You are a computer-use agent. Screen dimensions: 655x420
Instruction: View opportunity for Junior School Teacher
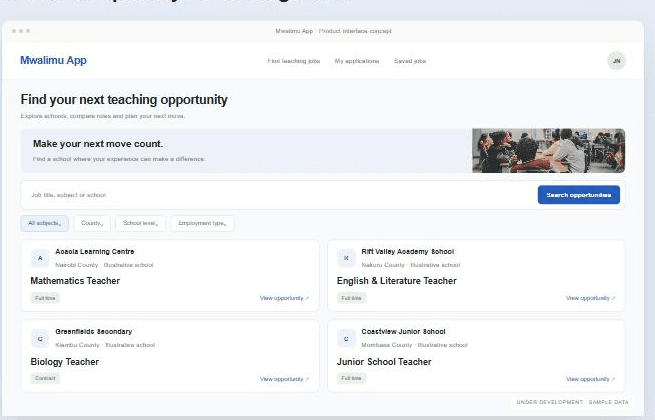tap(590, 379)
